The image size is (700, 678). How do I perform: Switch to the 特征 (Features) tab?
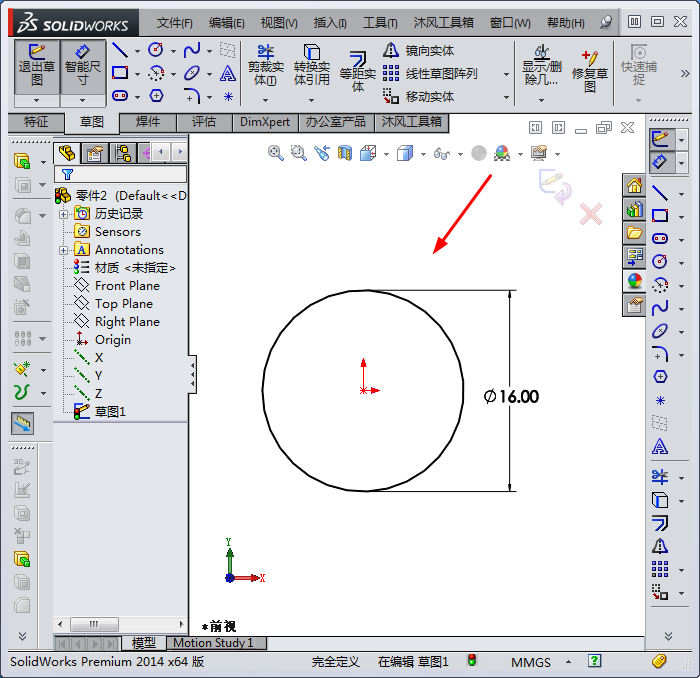36,122
